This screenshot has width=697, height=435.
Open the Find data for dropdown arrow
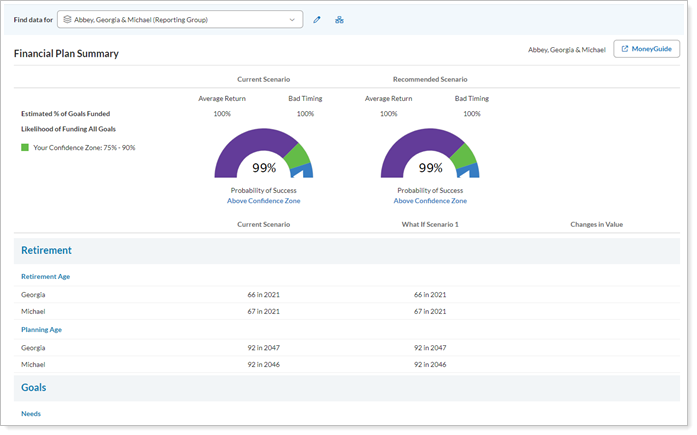click(292, 20)
